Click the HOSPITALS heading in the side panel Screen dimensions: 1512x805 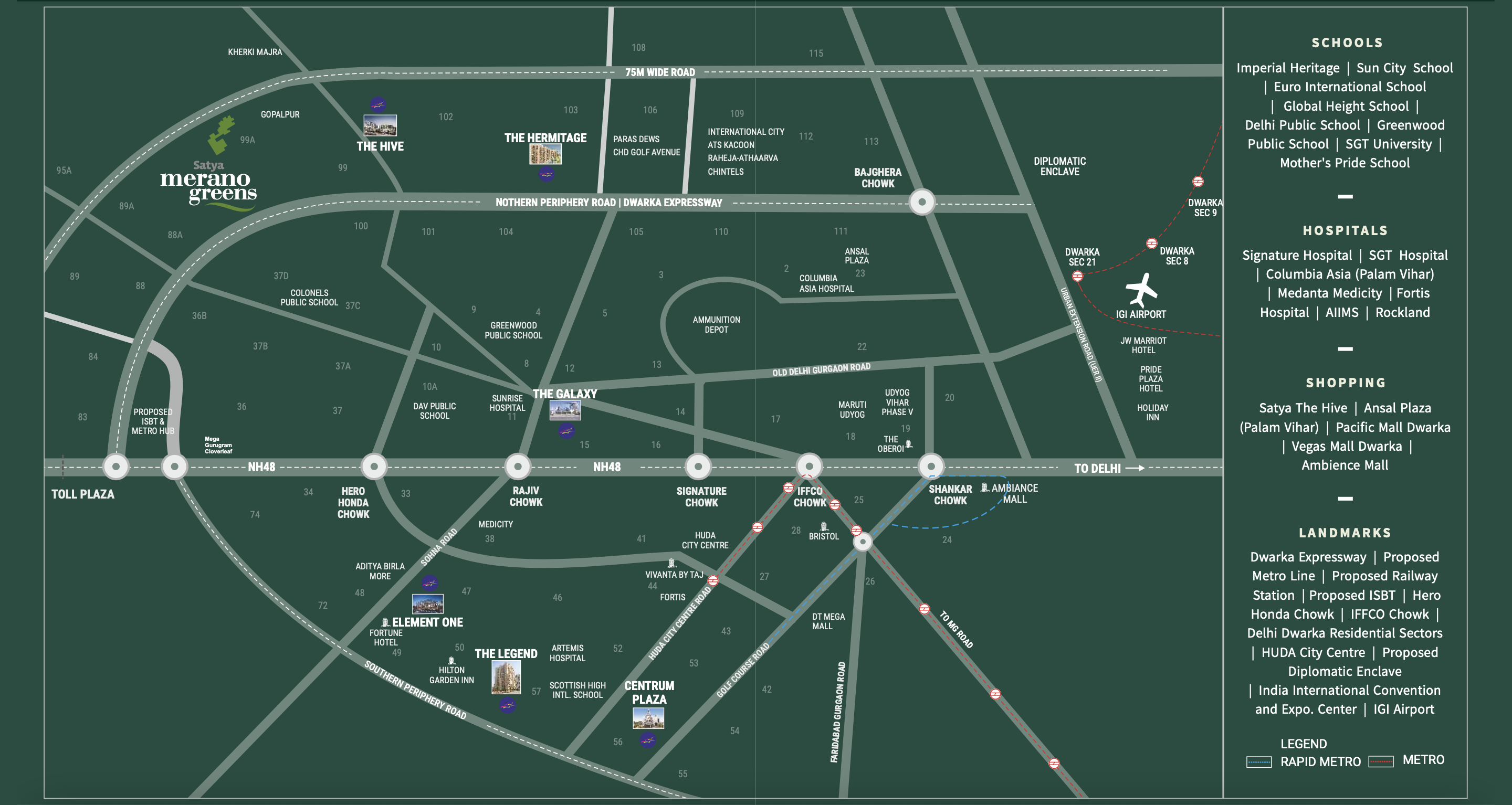tap(1345, 230)
